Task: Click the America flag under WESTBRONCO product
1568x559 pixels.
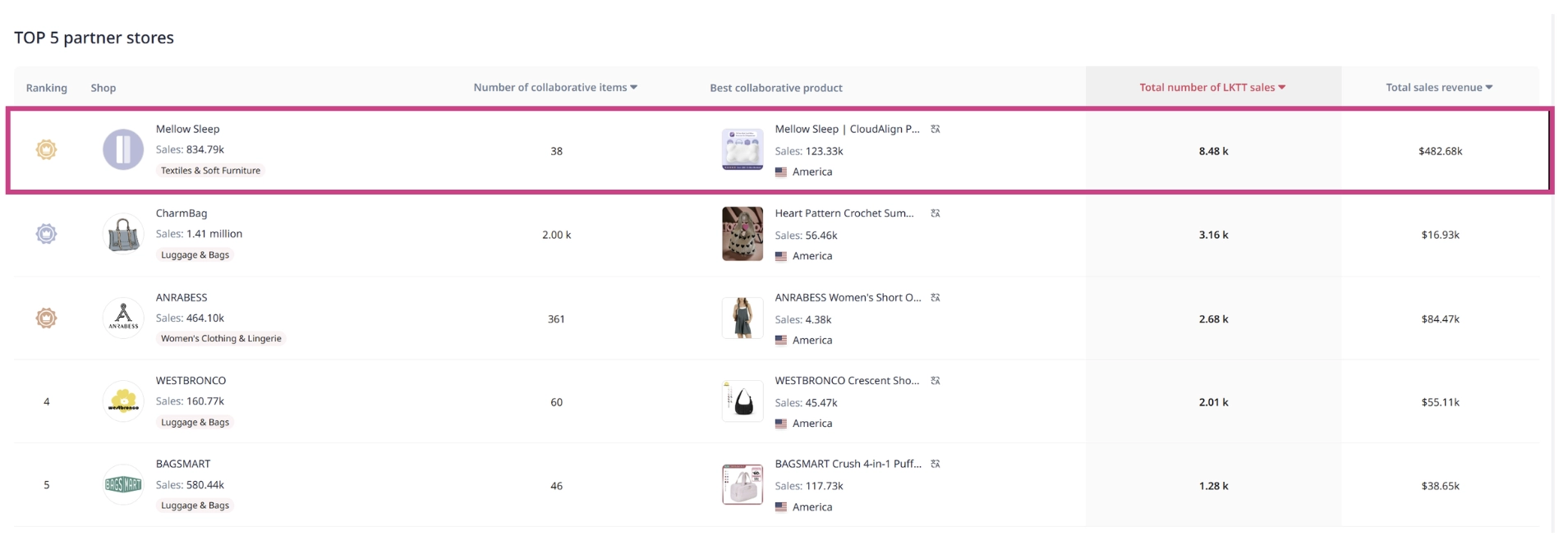Action: tap(781, 424)
